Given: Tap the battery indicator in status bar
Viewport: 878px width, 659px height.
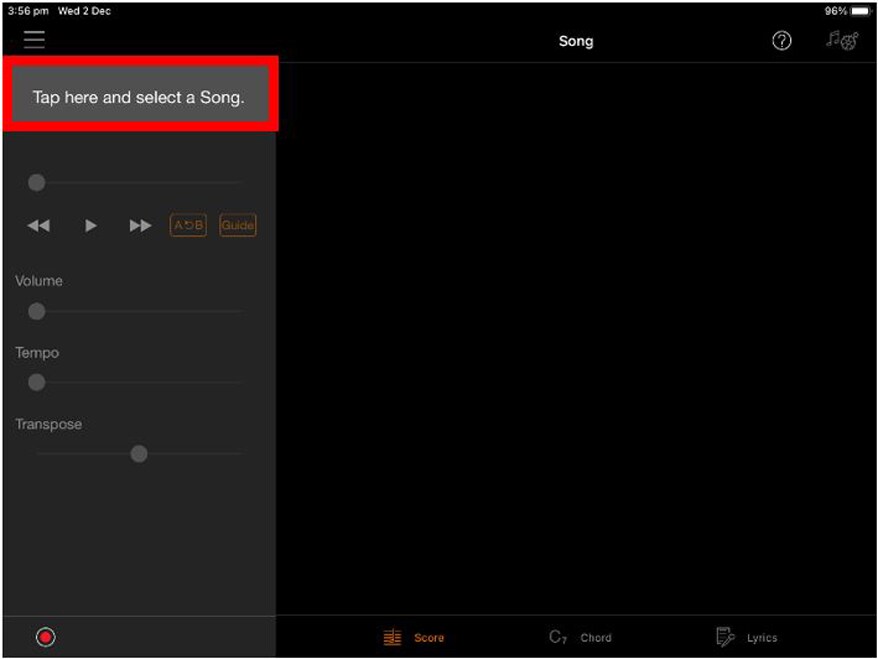Looking at the screenshot, I should (860, 11).
